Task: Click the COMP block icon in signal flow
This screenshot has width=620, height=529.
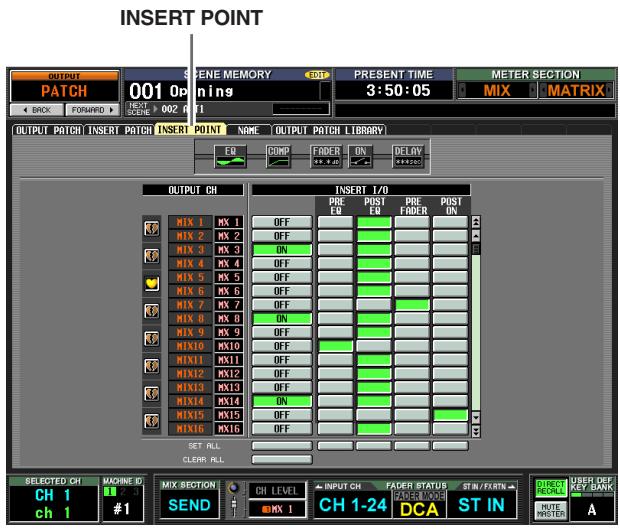Action: click(x=278, y=156)
